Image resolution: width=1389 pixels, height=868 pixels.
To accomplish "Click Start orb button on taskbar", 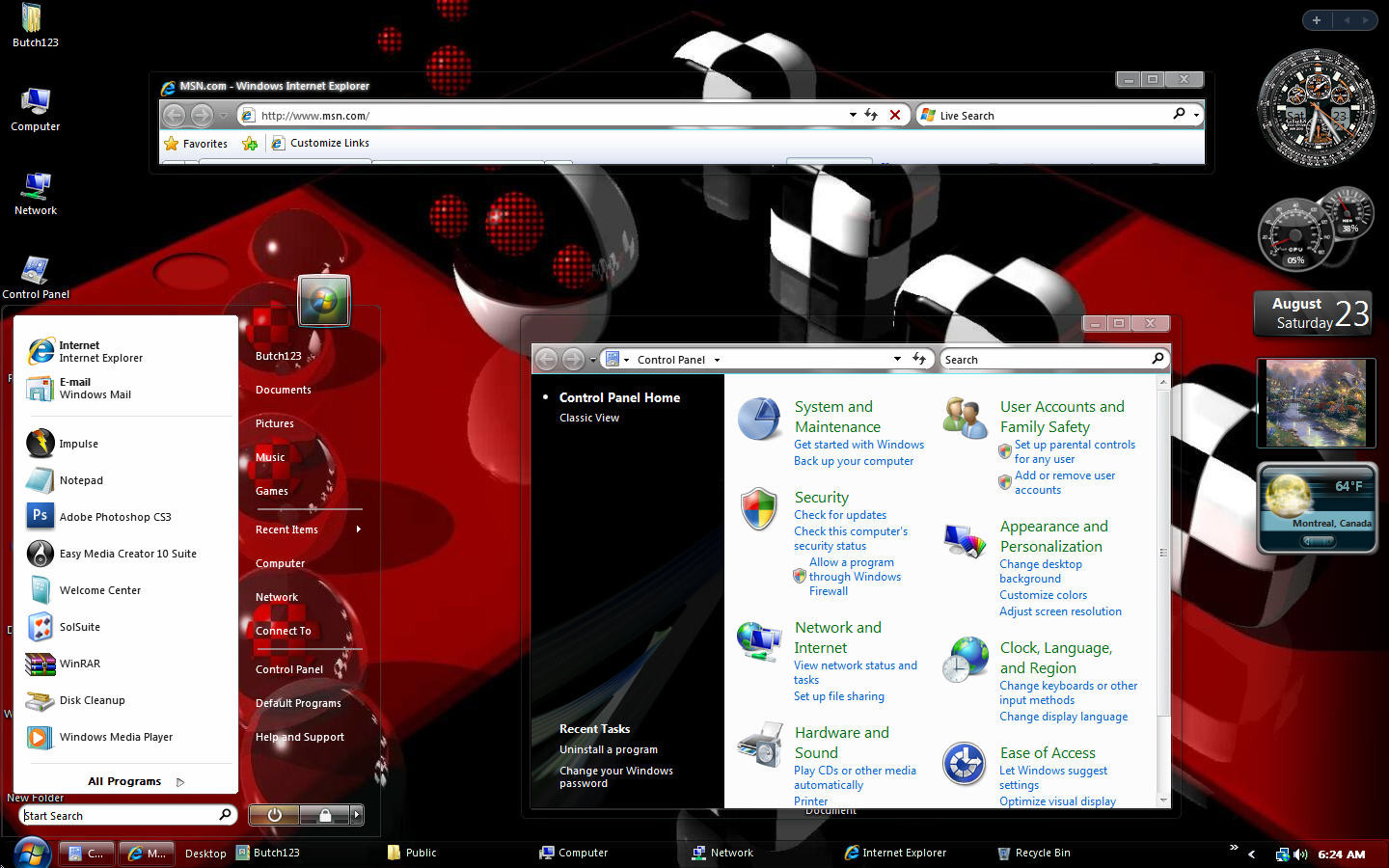I will pyautogui.click(x=31, y=853).
